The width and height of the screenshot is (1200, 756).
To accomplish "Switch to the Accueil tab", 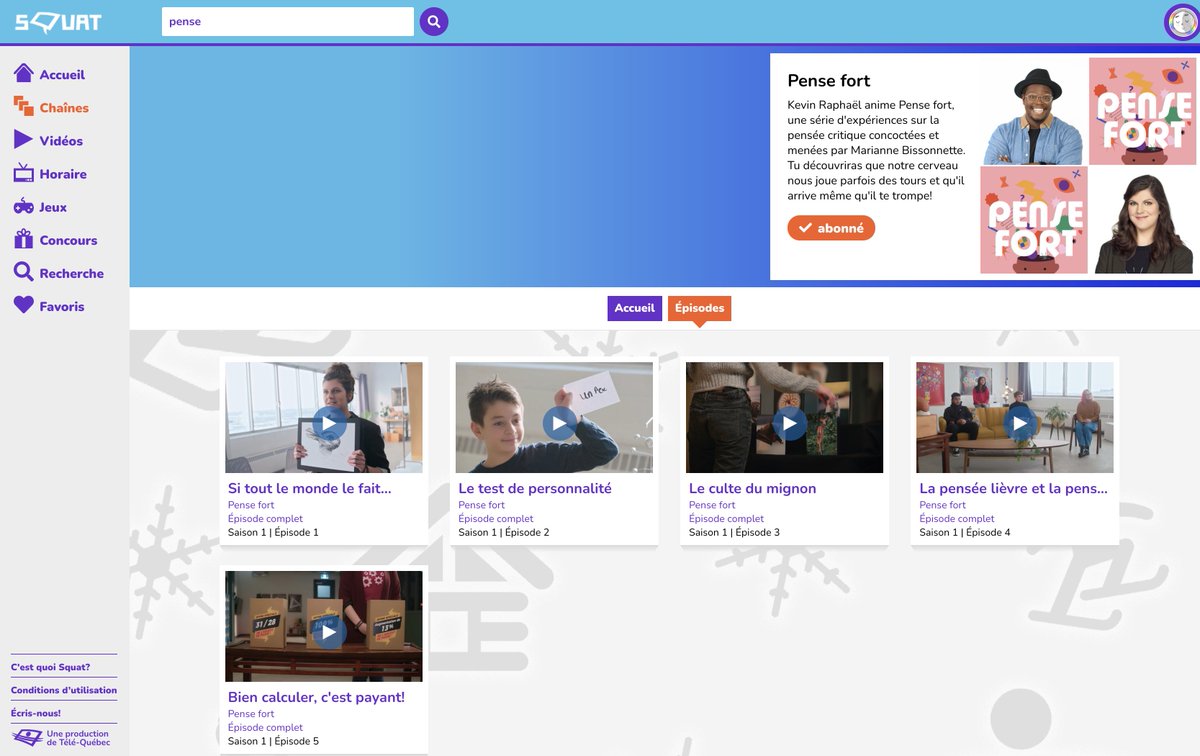I will tap(634, 308).
